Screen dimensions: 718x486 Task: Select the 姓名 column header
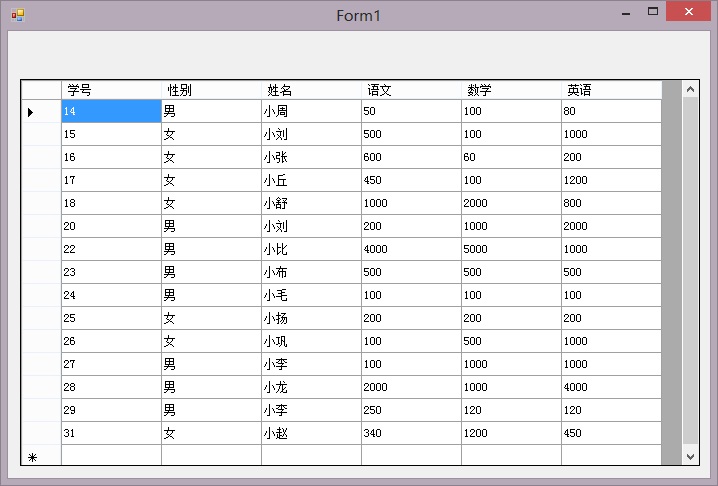[311, 90]
